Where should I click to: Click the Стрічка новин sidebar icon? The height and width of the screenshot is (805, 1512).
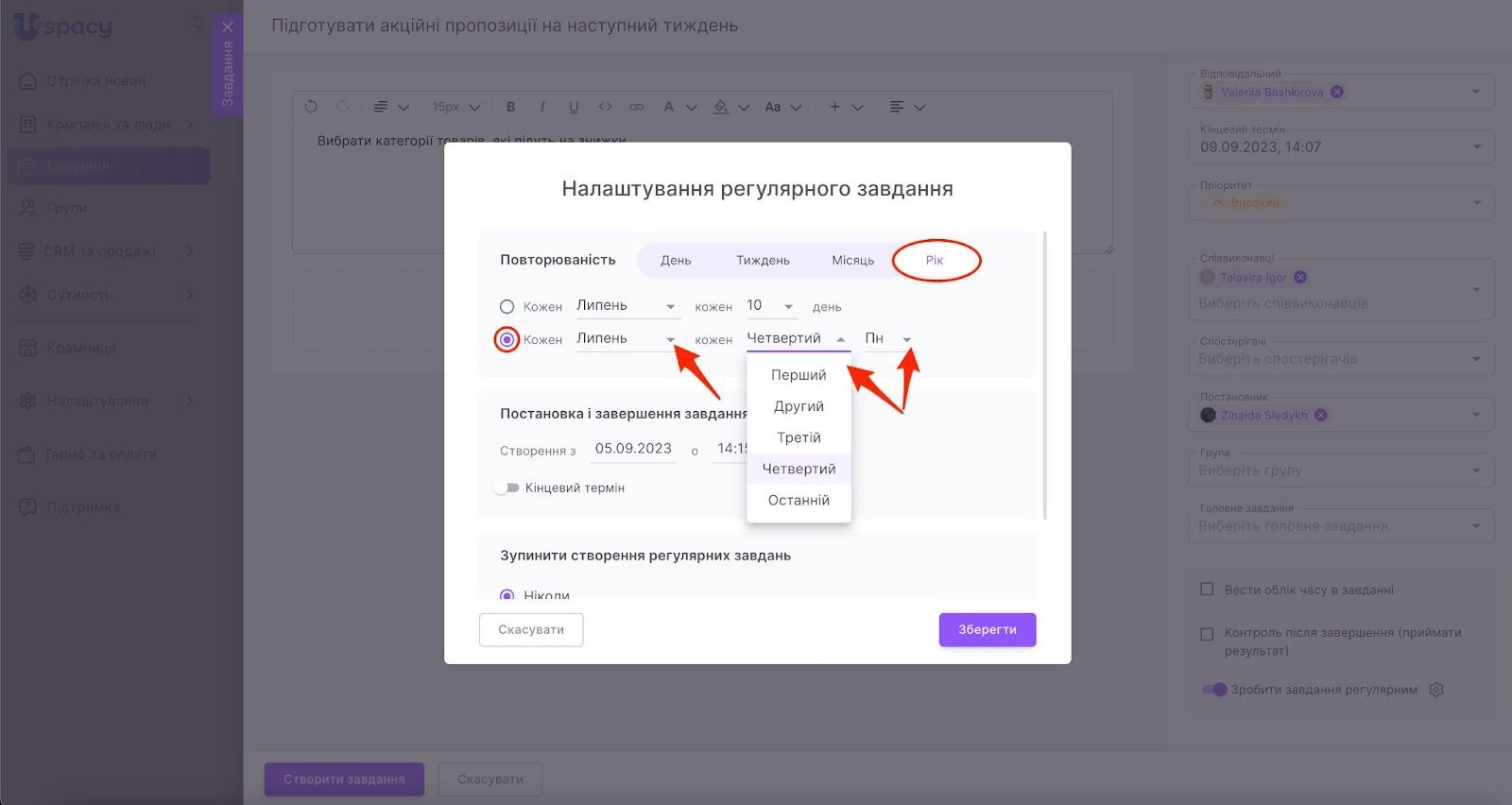pos(28,80)
